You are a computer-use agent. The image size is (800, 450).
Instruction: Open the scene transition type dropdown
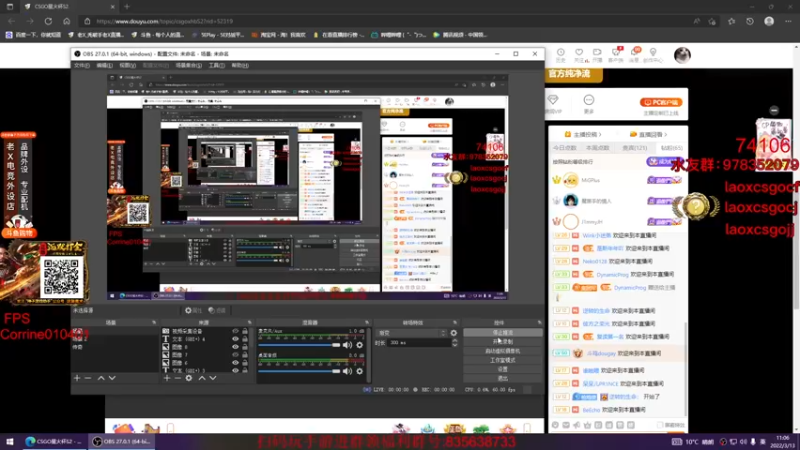coord(411,333)
